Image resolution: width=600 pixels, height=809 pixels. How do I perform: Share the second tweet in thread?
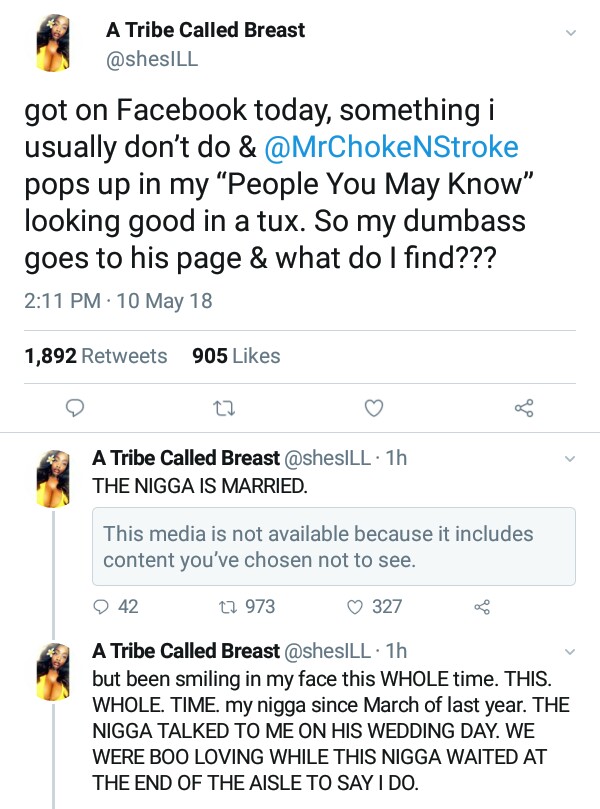tap(481, 606)
